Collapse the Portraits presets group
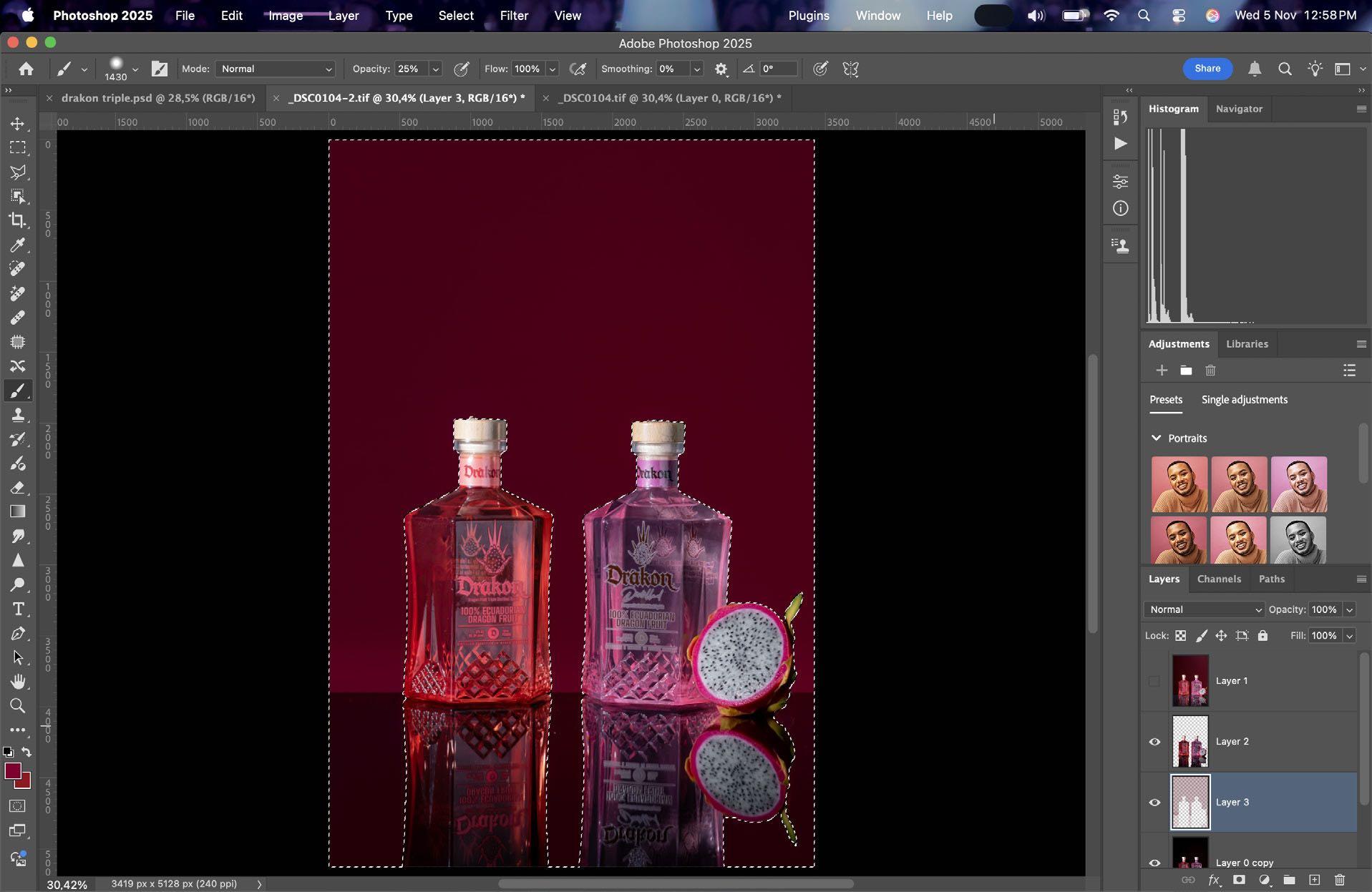 tap(1156, 438)
